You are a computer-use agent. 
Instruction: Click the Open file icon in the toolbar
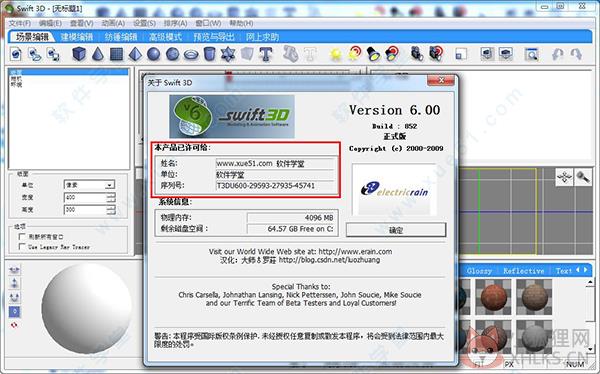point(35,54)
